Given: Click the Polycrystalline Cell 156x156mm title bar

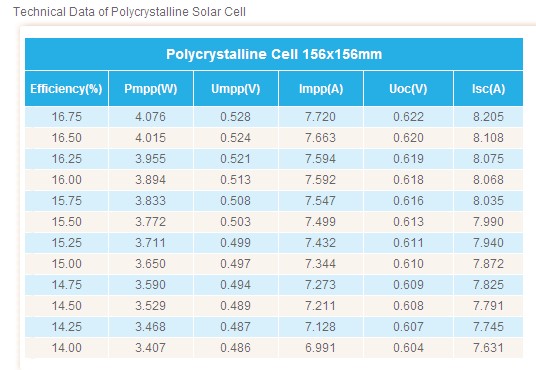Looking at the screenshot, I should click(274, 54).
